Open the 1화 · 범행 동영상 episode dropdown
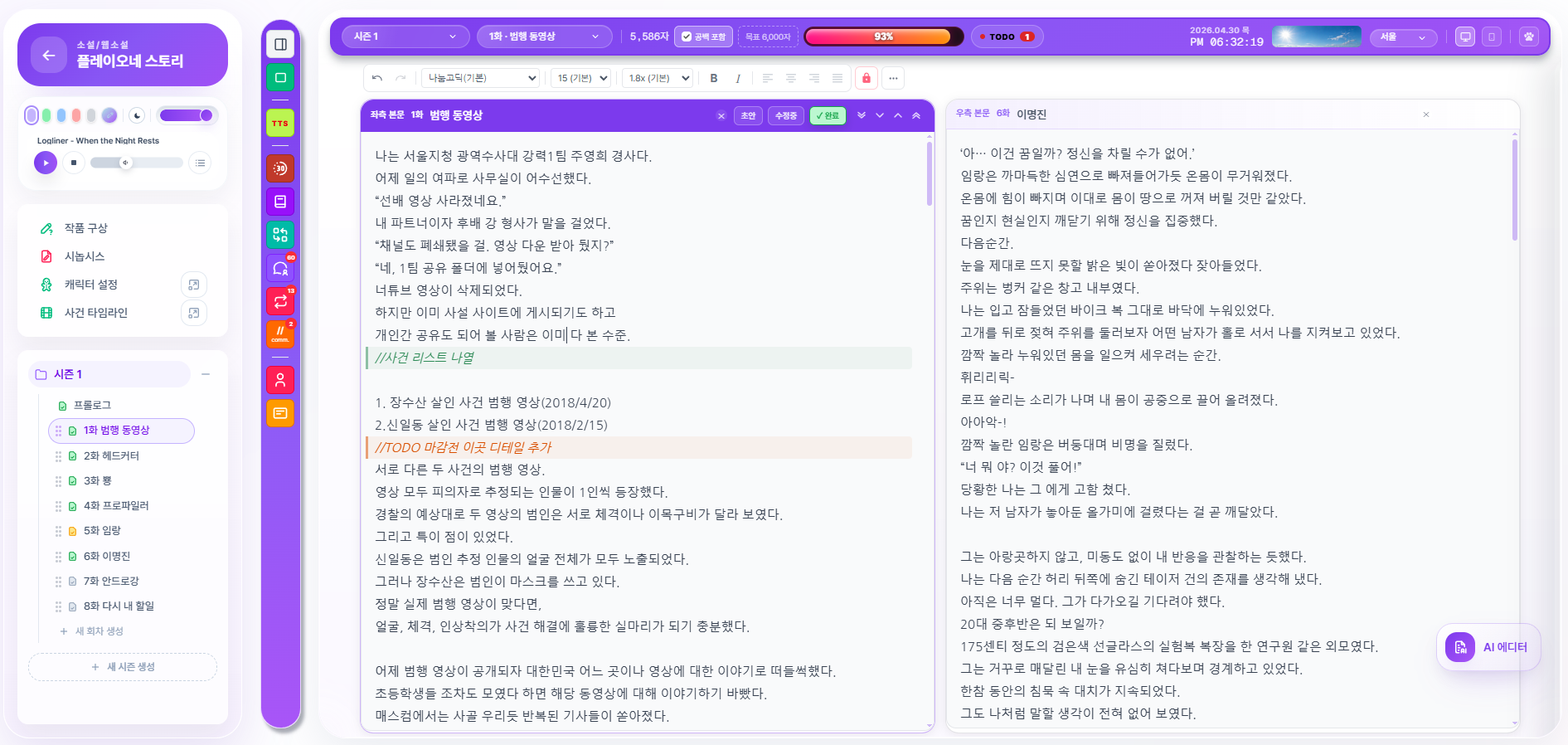 point(544,37)
